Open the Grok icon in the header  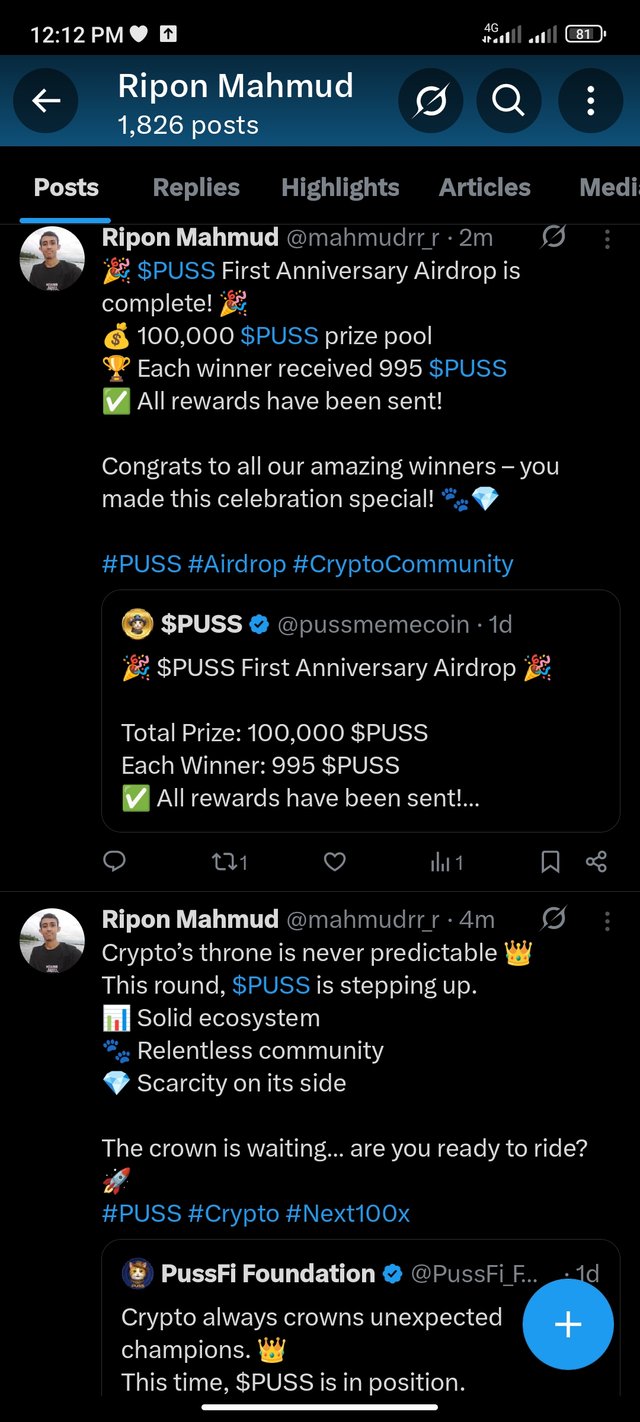[x=430, y=101]
